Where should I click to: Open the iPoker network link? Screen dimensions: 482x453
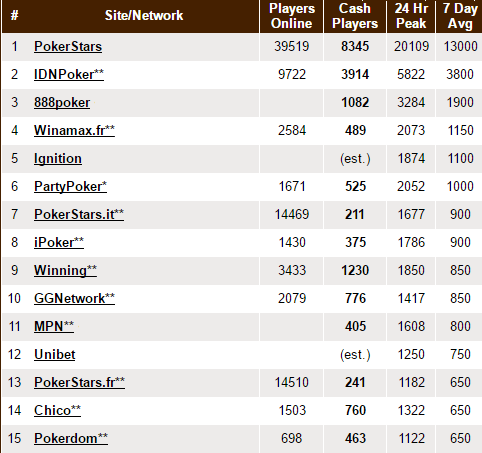coord(59,242)
